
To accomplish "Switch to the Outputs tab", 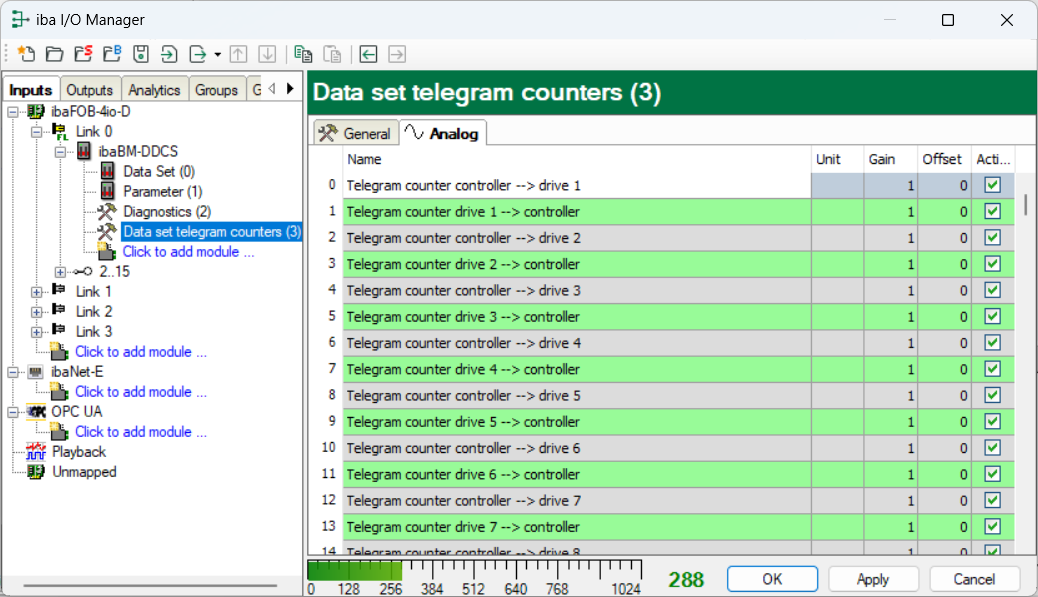I will [90, 90].
